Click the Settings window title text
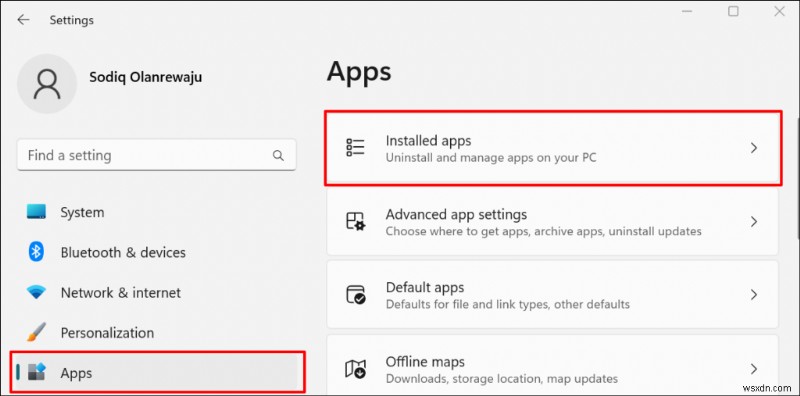The height and width of the screenshot is (396, 800). (x=71, y=20)
